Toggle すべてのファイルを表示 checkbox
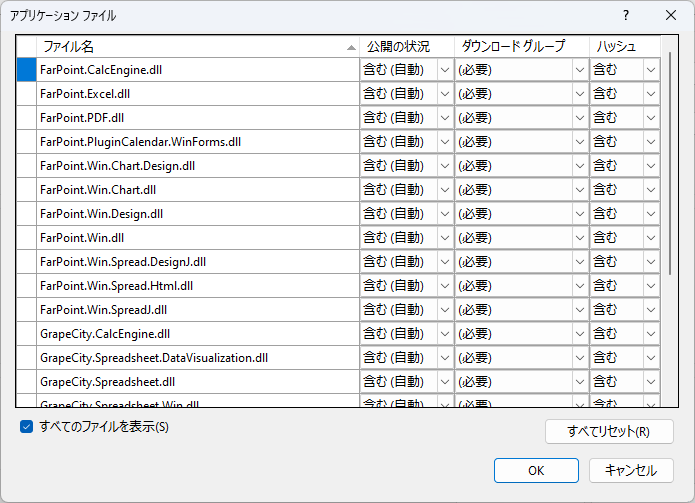The width and height of the screenshot is (695, 503). pyautogui.click(x=27, y=427)
